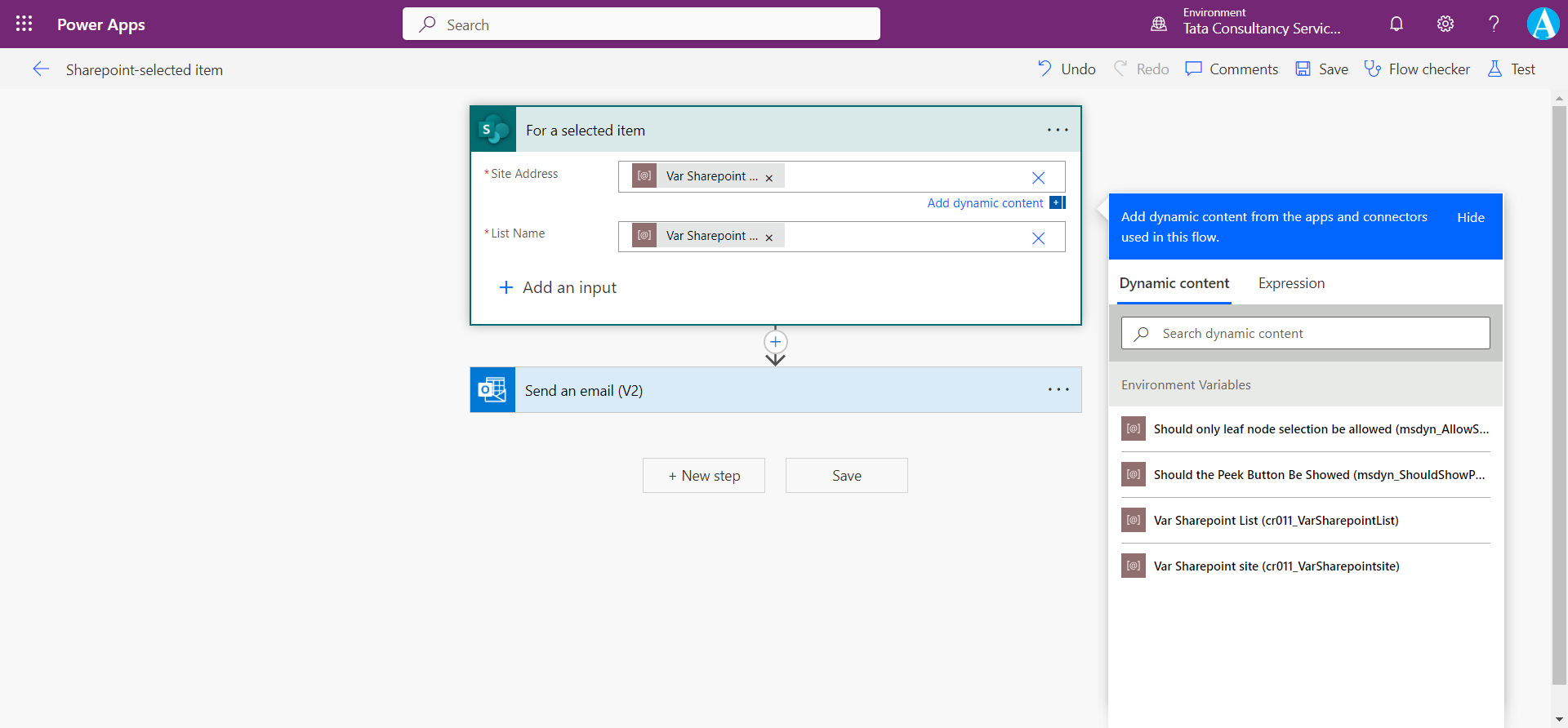Open the app launcher waffle icon
This screenshot has height=728, width=1568.
tap(24, 24)
